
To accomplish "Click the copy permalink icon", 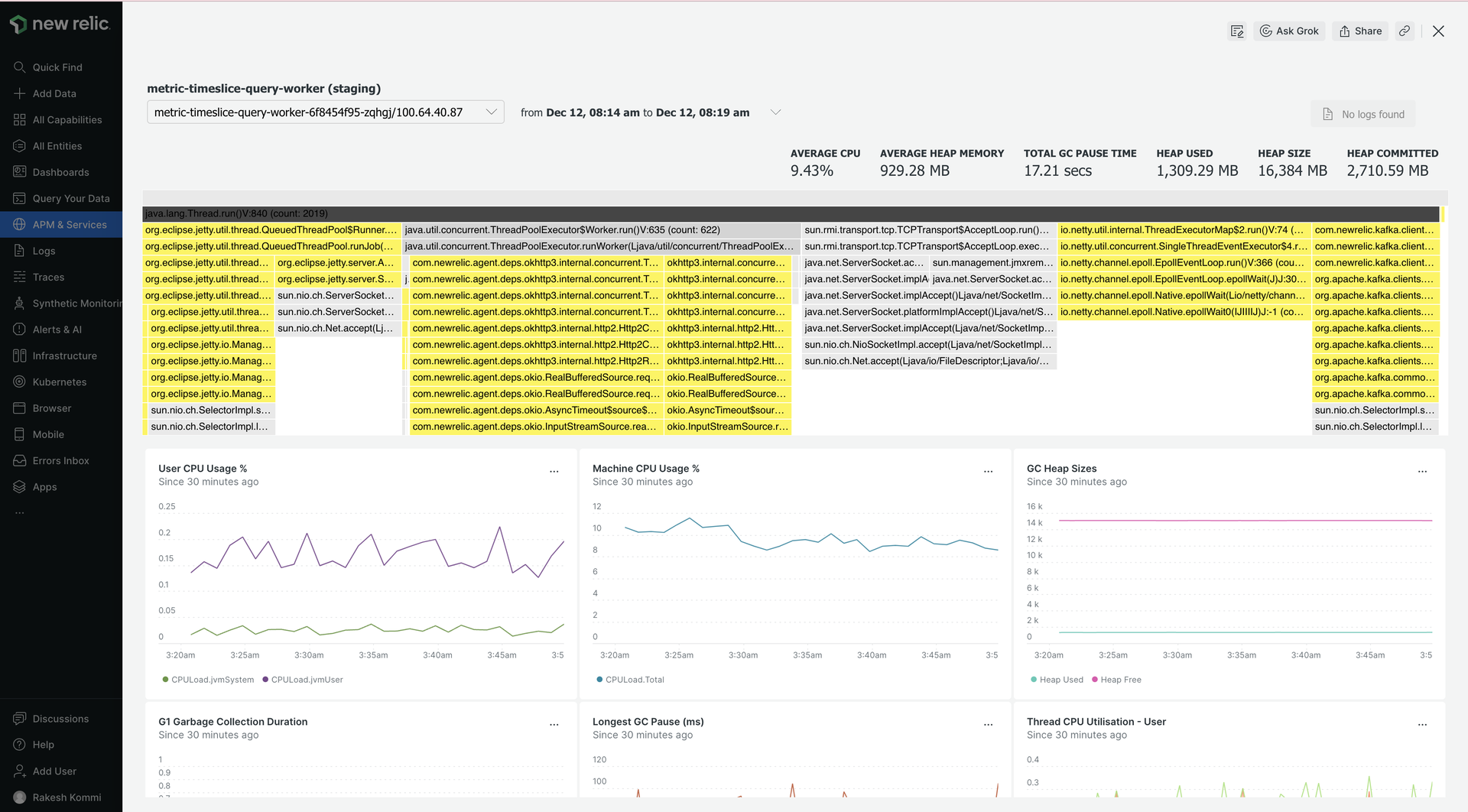I will (x=1405, y=31).
